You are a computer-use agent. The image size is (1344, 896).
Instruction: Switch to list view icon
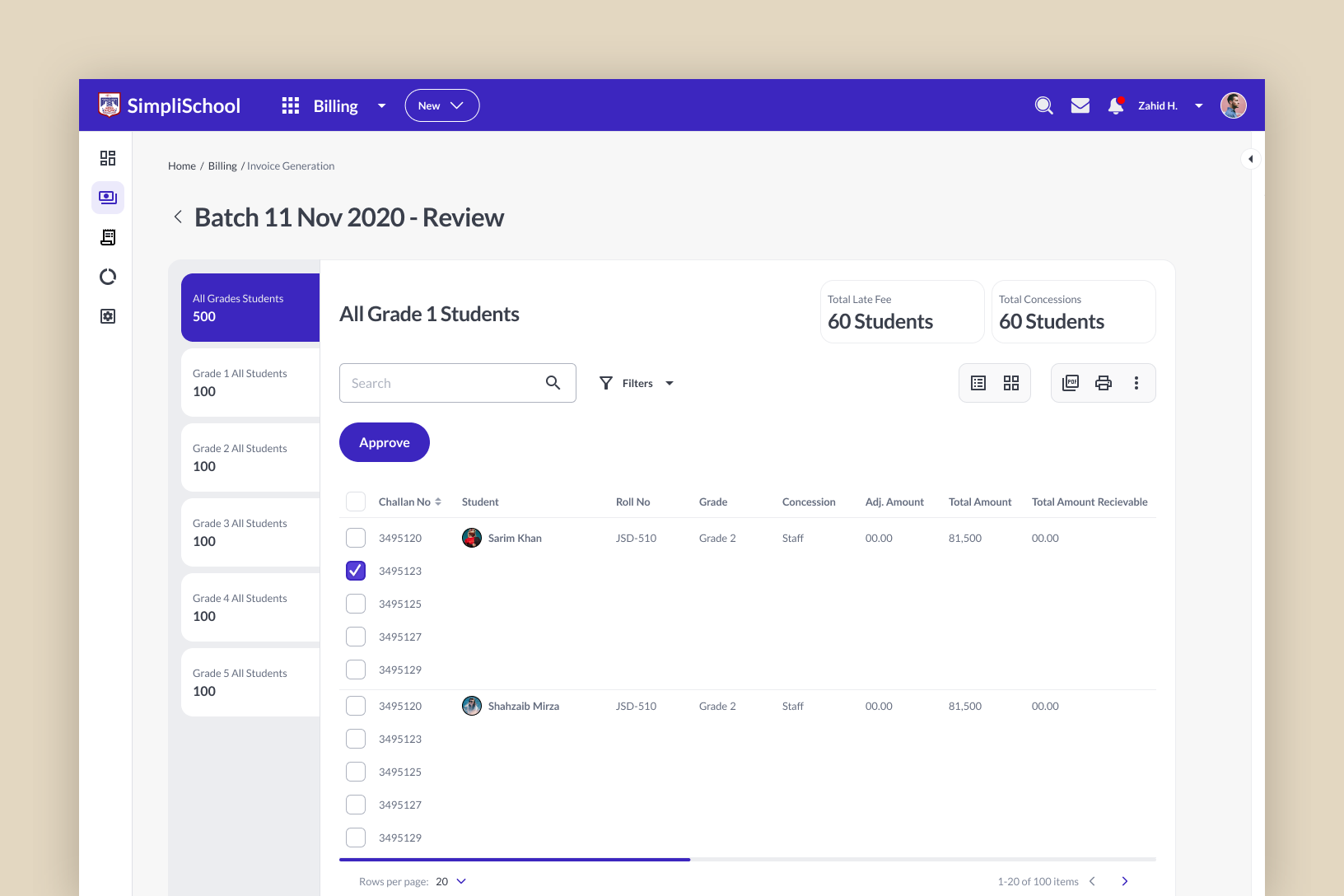point(978,383)
